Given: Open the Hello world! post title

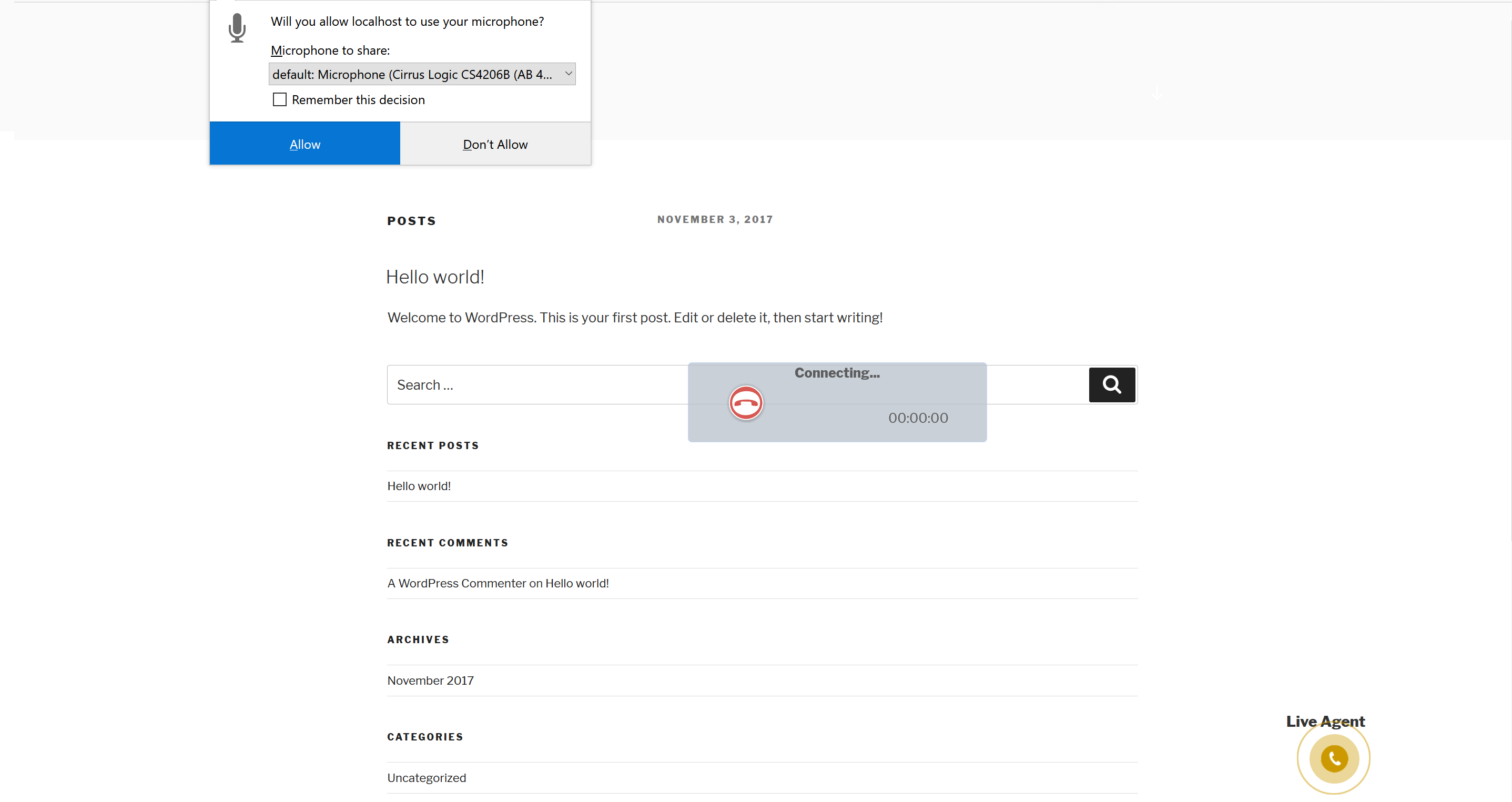Looking at the screenshot, I should coord(435,277).
